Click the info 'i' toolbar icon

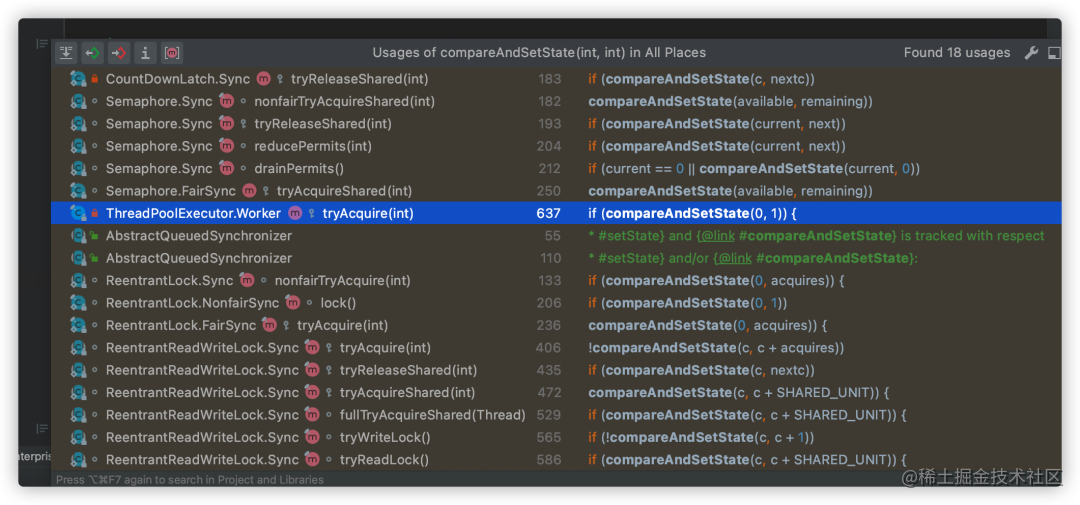(145, 52)
